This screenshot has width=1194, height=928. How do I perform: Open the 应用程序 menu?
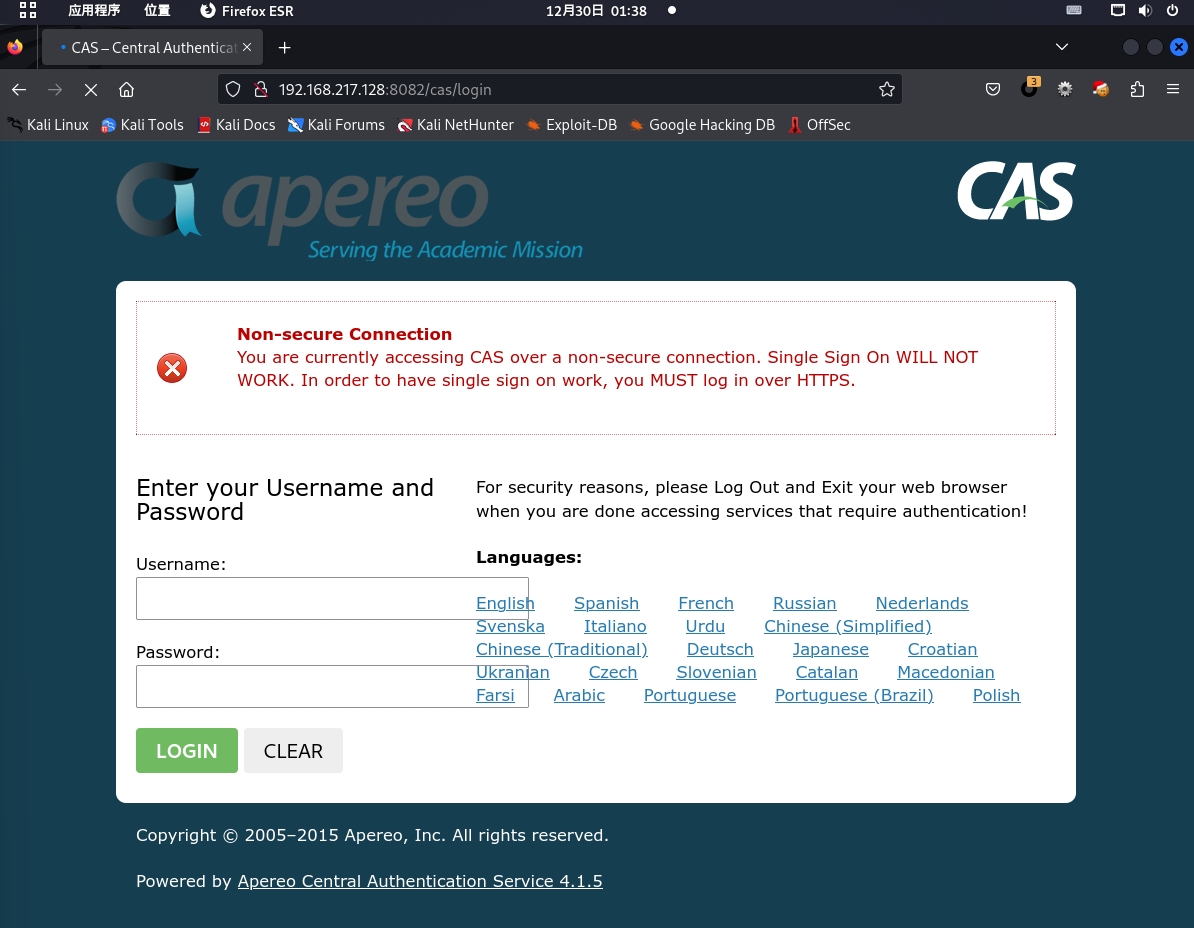[94, 11]
